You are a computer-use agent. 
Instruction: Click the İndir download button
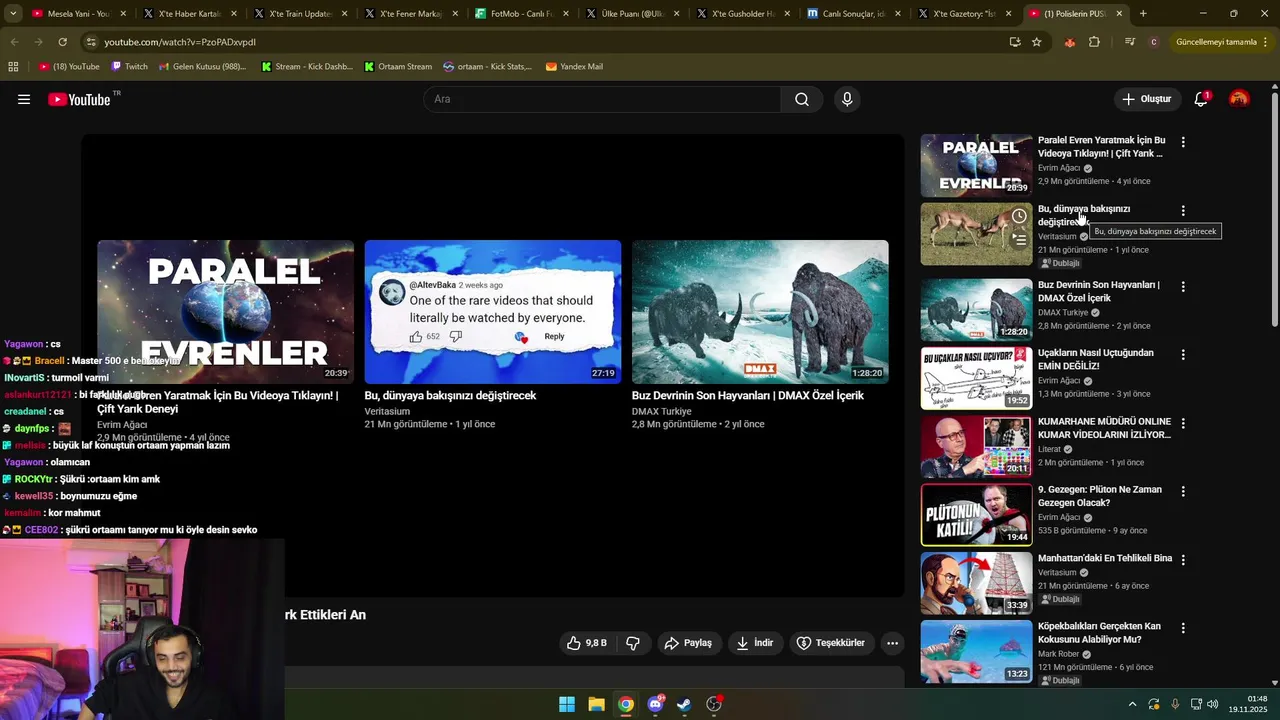click(x=755, y=643)
